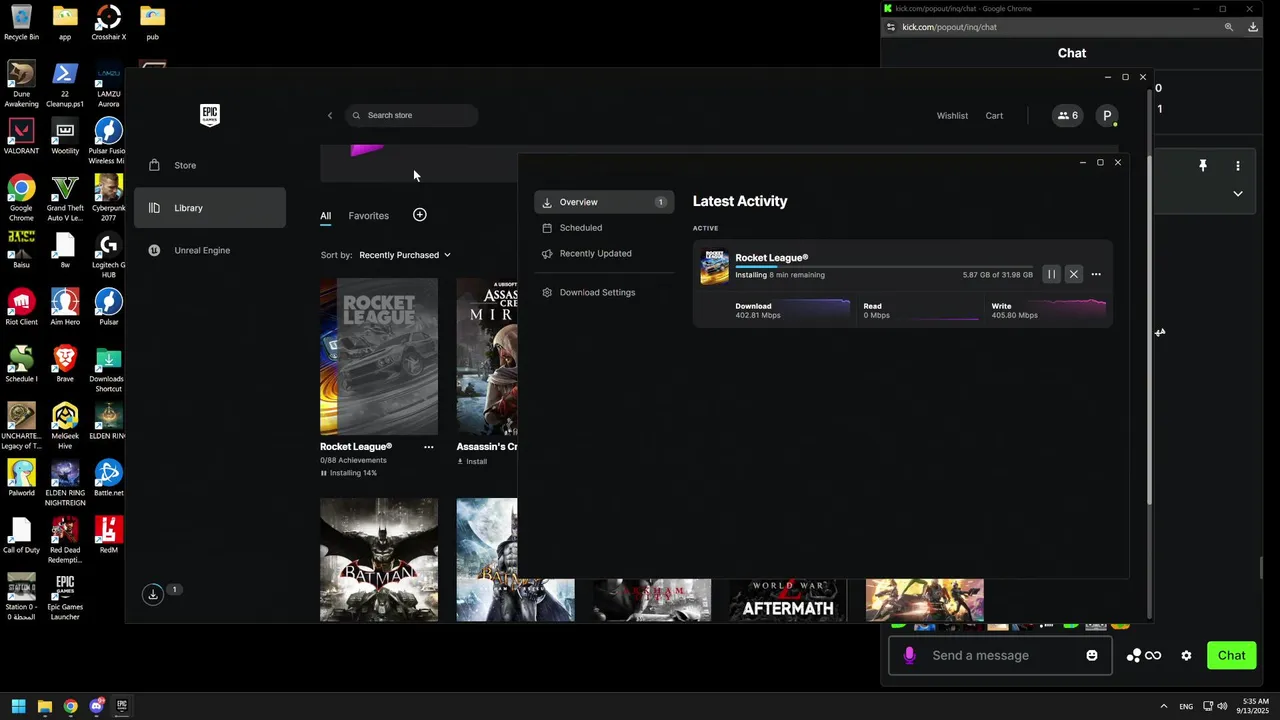Open the three-dot menu in Kick chat
Screen dimensions: 1280x720
click(1238, 166)
